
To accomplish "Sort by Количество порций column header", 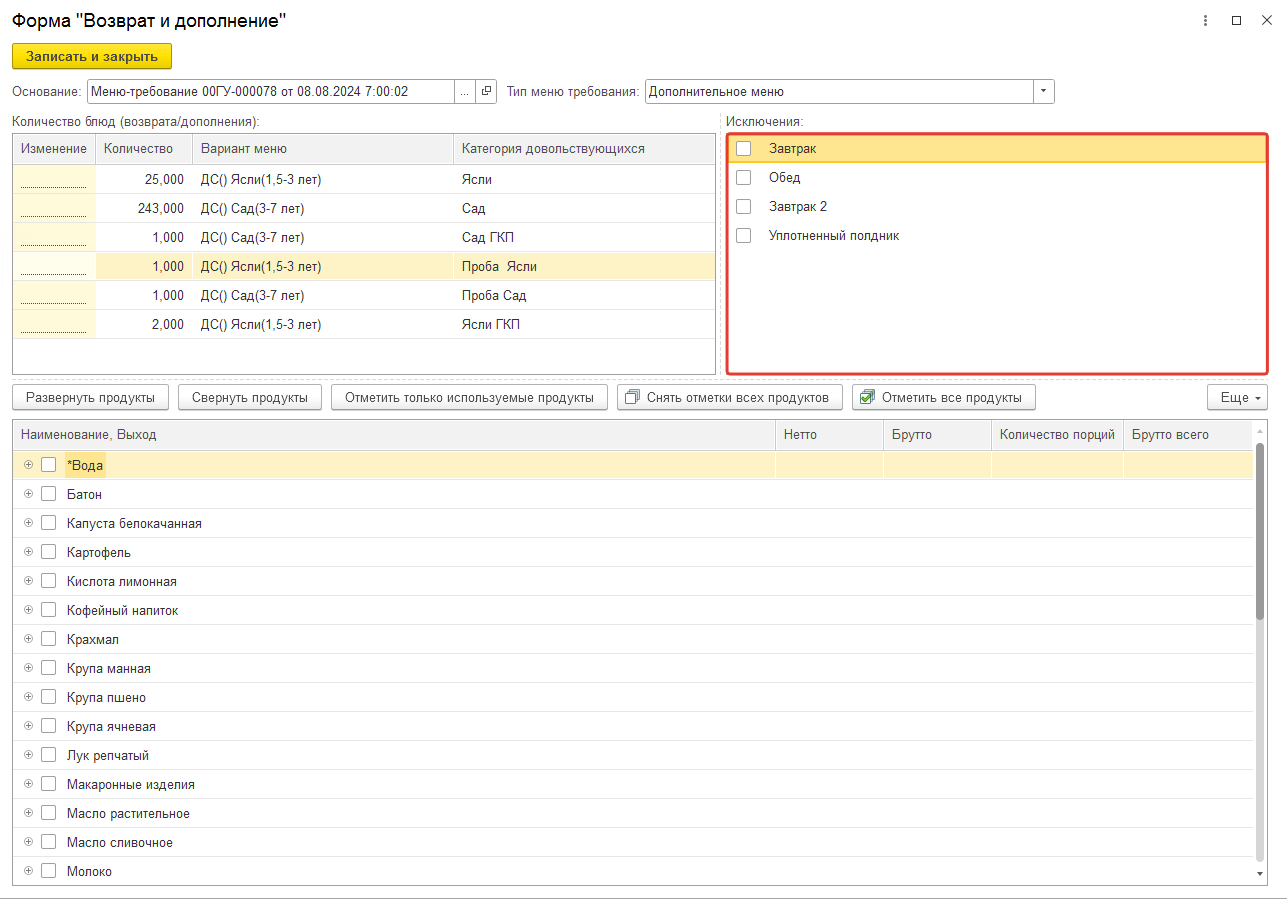I will [1056, 435].
